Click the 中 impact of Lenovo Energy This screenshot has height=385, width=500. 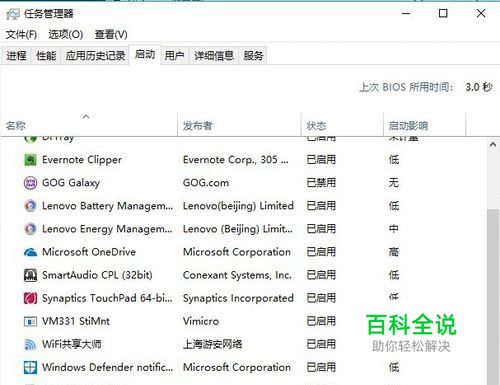pyautogui.click(x=394, y=229)
